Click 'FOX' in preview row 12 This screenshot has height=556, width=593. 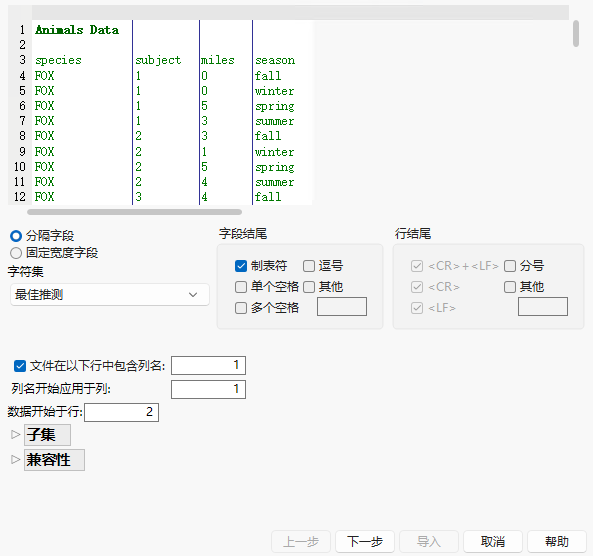(x=44, y=197)
